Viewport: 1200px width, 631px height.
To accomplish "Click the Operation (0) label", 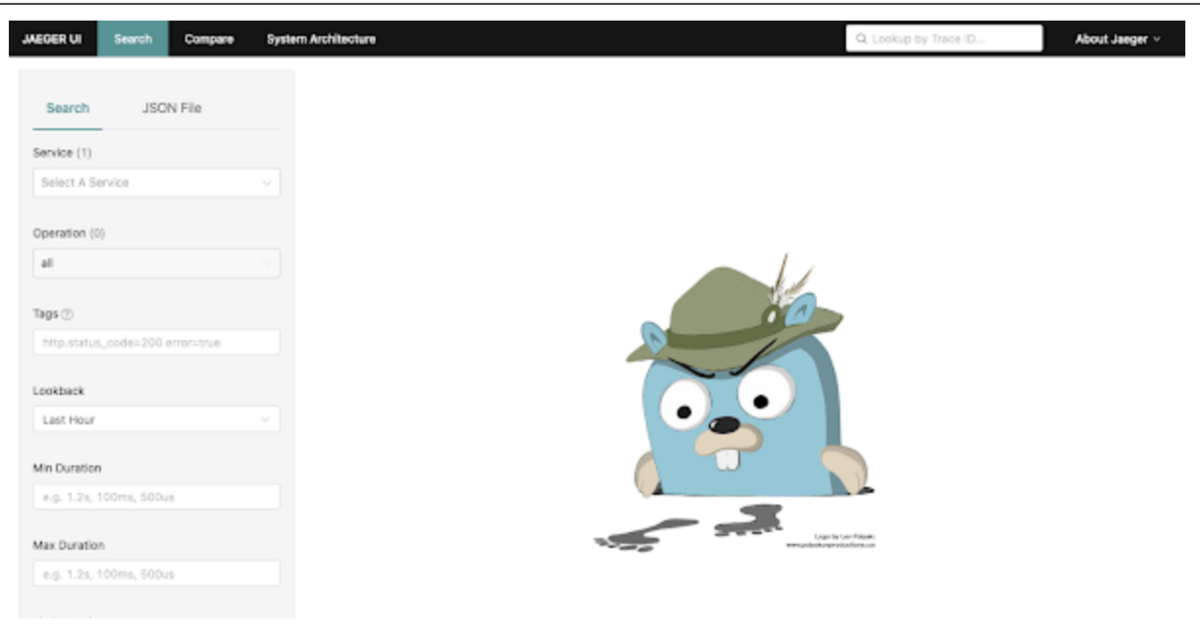I will tap(69, 233).
